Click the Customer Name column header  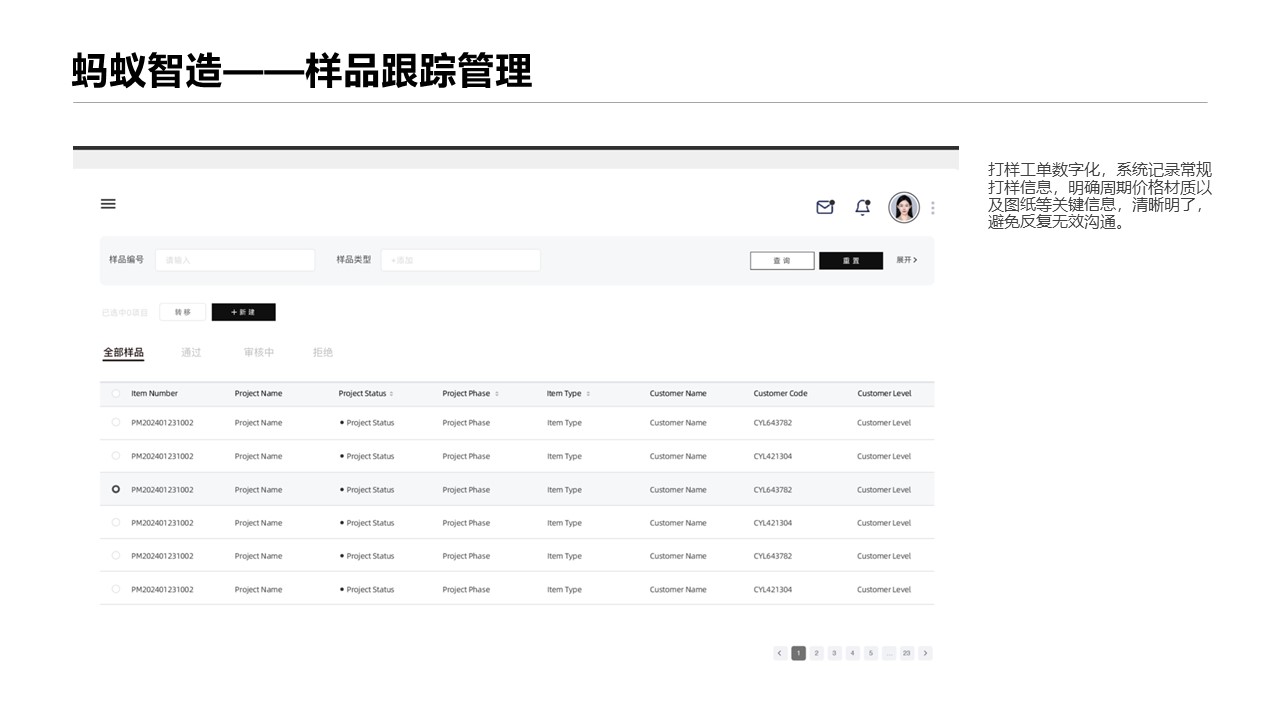[x=678, y=394]
